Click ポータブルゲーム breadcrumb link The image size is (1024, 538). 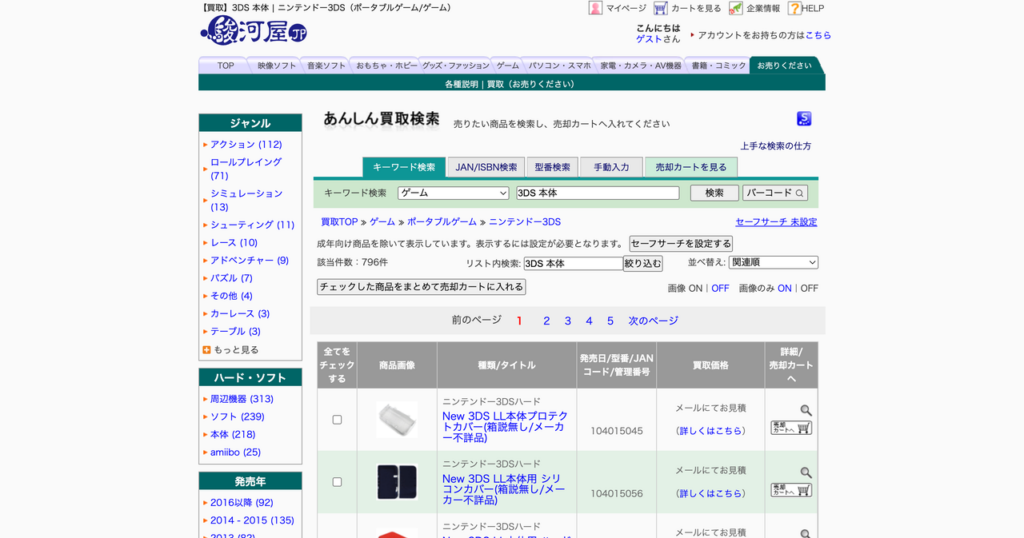pyautogui.click(x=441, y=222)
